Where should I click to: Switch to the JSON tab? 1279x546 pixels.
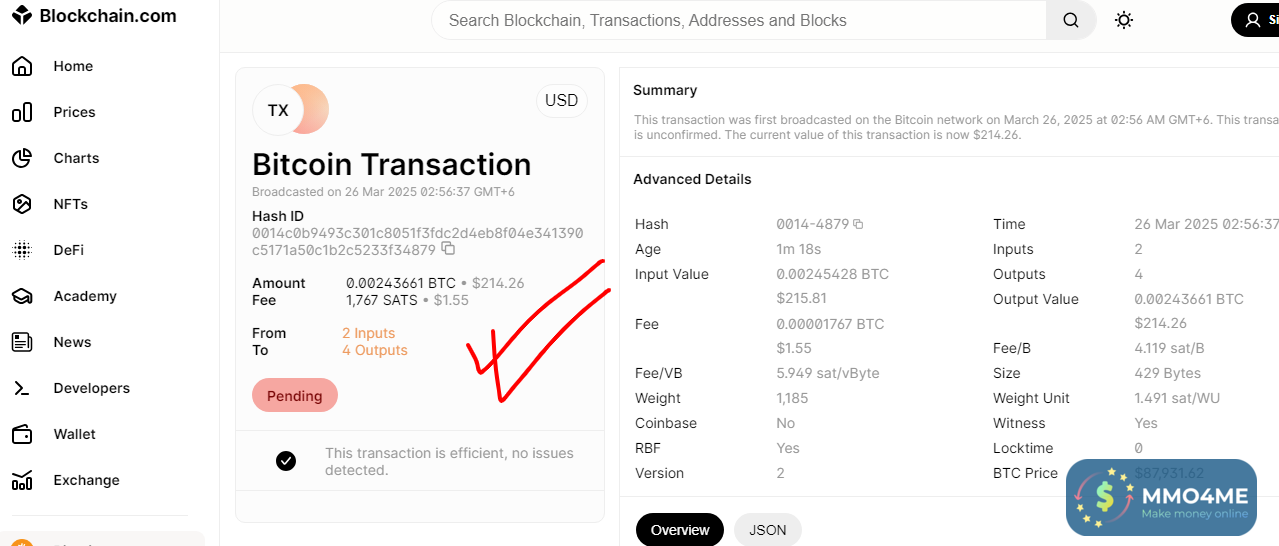[x=767, y=530]
